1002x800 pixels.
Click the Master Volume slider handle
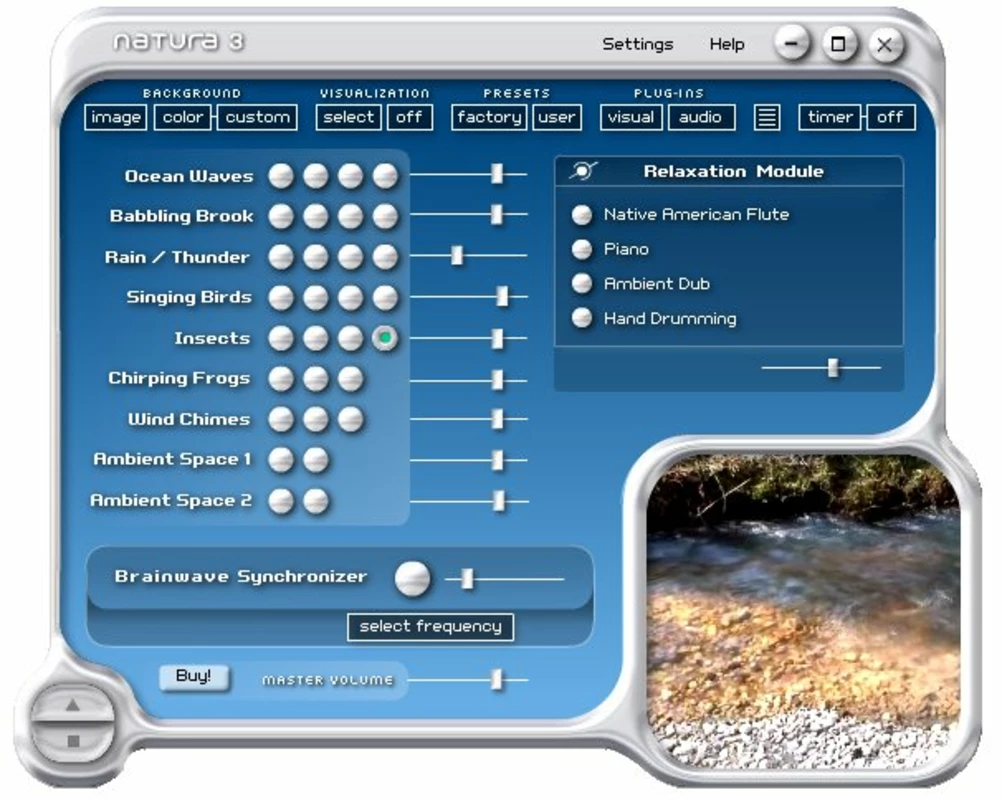click(497, 680)
